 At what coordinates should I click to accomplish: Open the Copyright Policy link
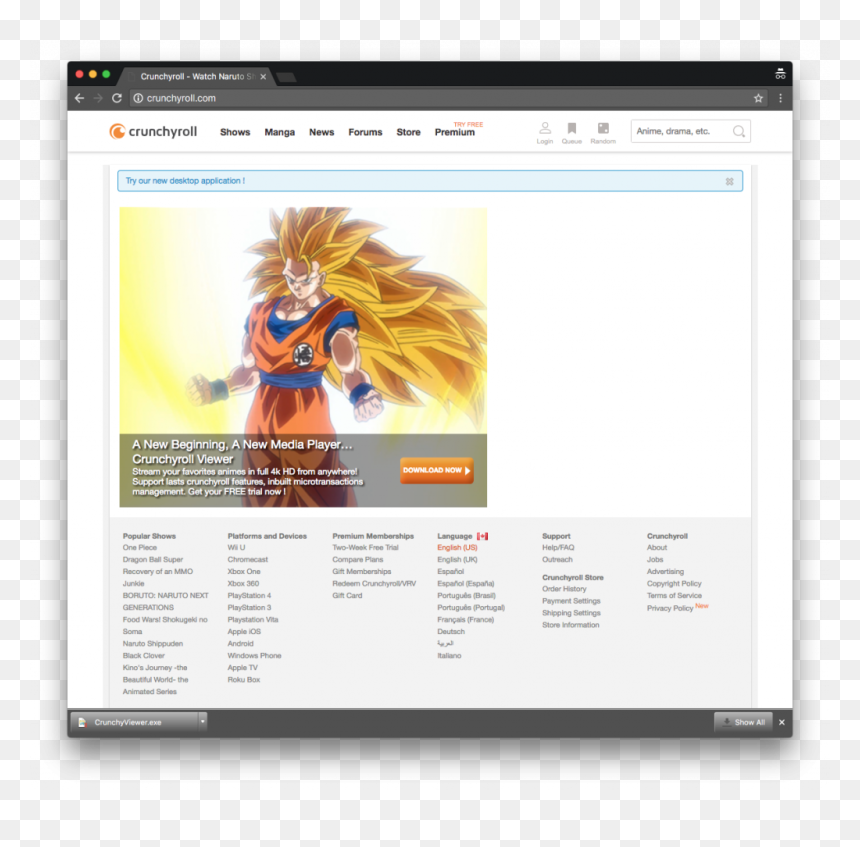[674, 584]
